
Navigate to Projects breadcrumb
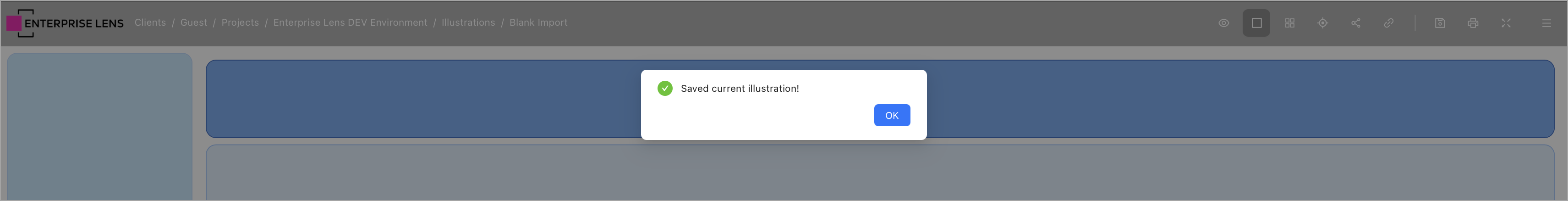(x=240, y=22)
